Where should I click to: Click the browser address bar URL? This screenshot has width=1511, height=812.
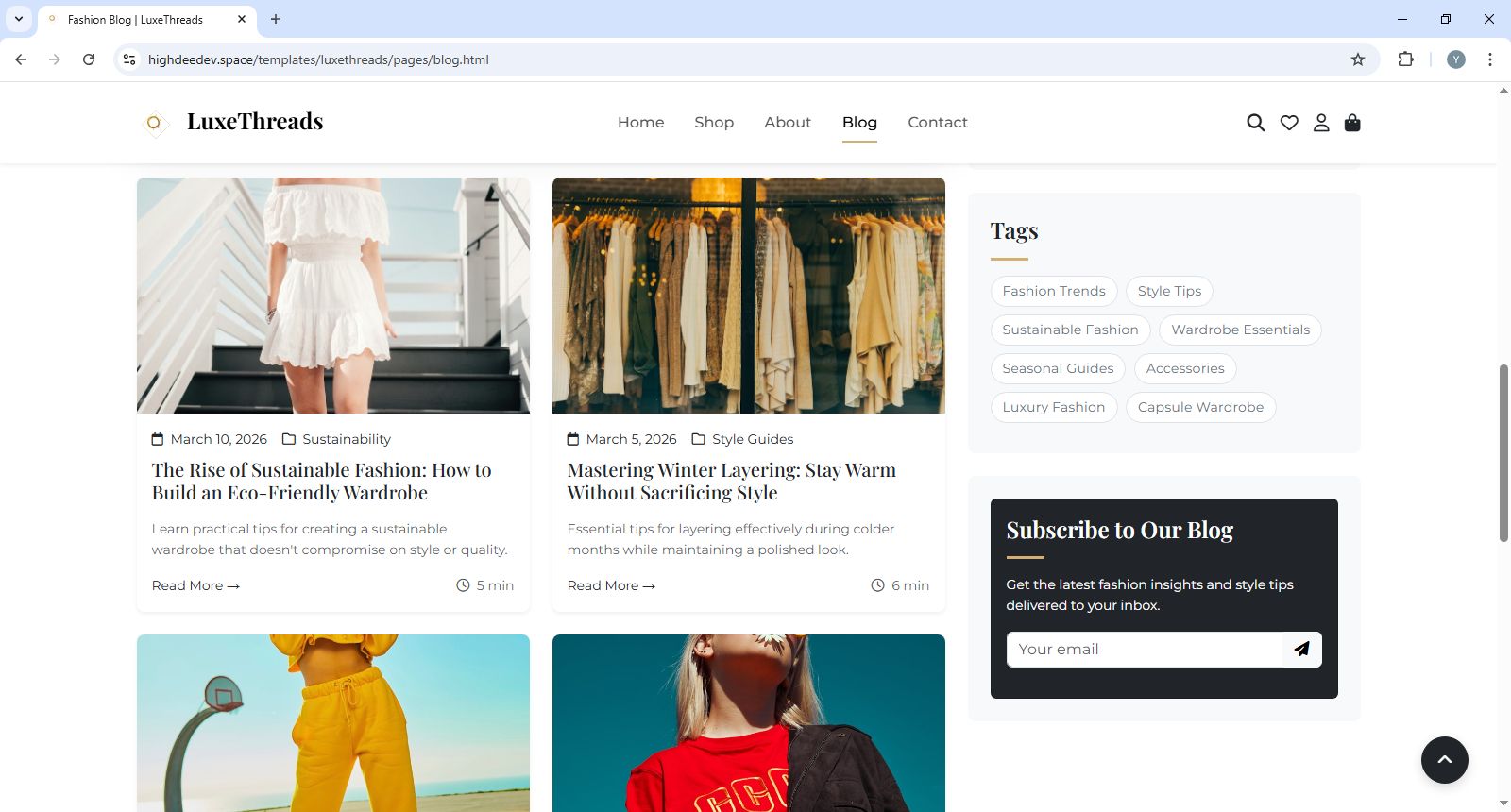[318, 59]
